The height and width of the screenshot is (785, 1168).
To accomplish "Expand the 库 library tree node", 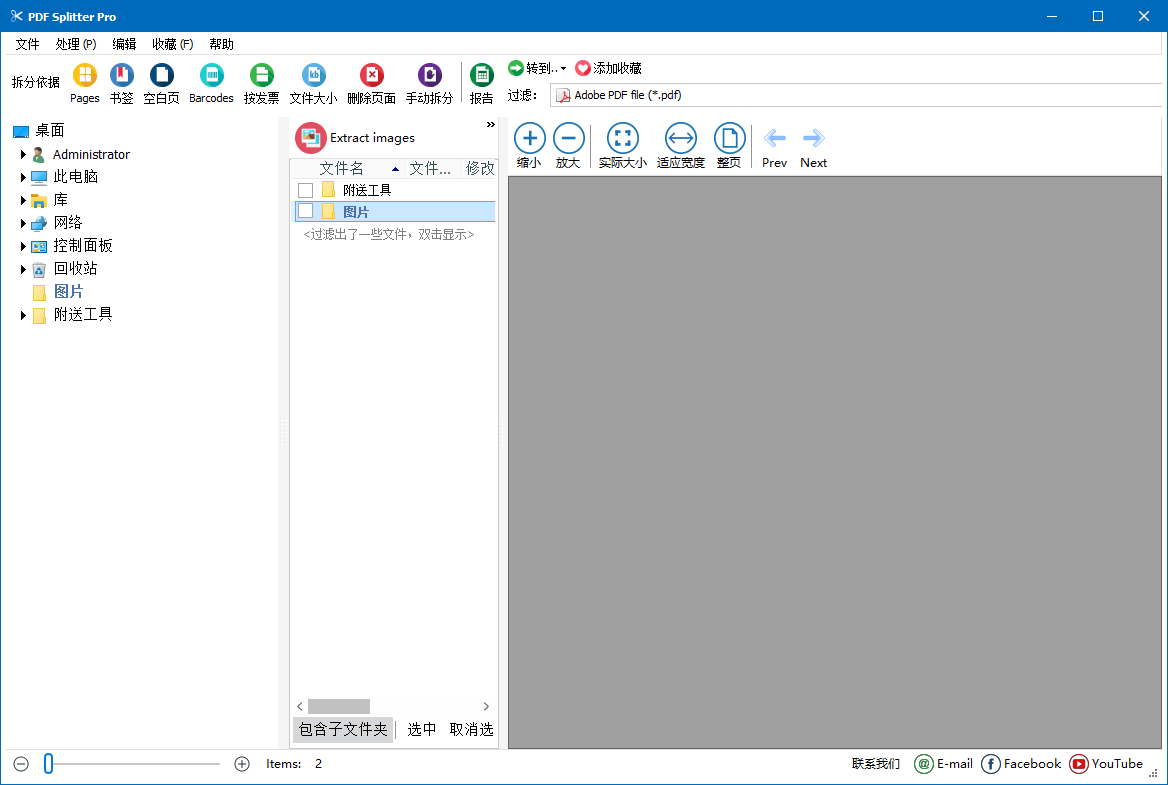I will [23, 200].
